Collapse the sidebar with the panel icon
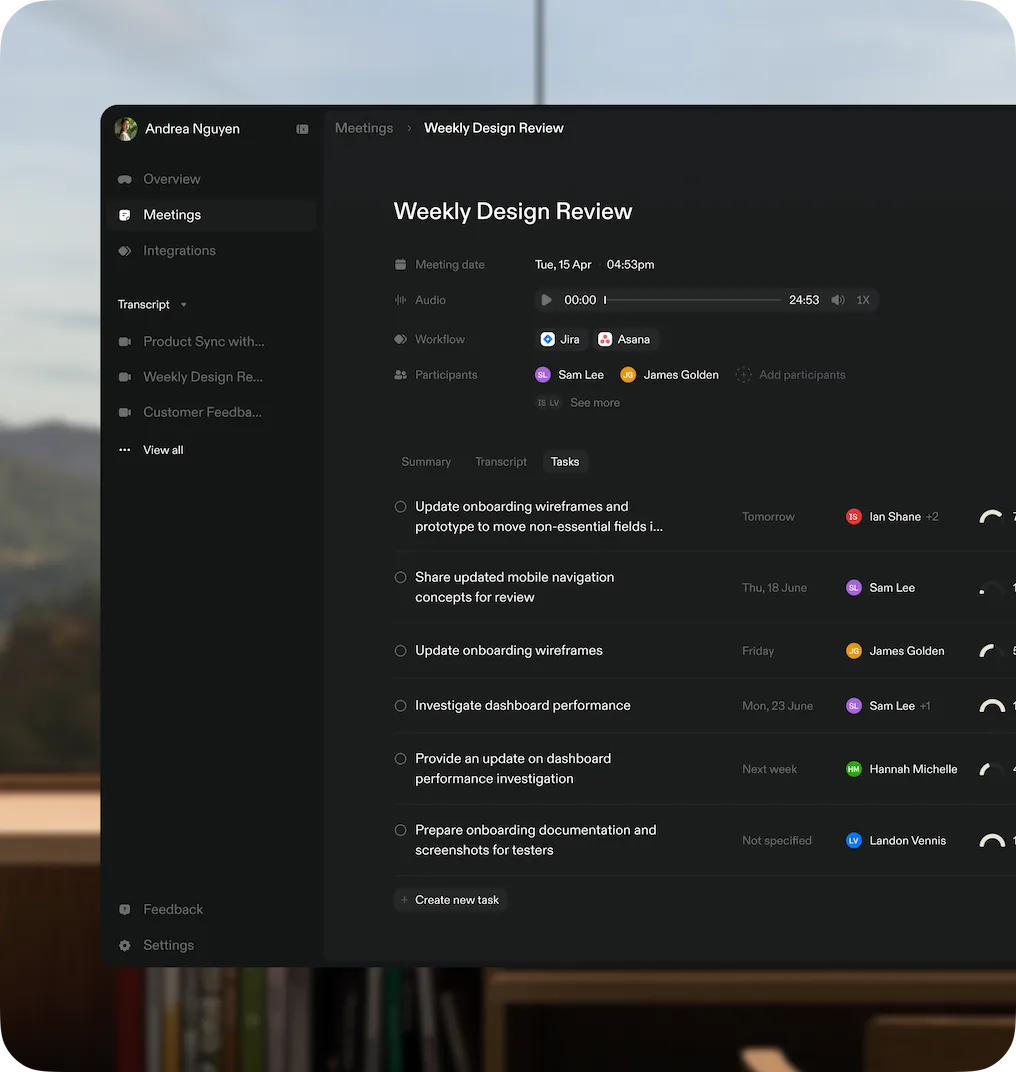Image resolution: width=1016 pixels, height=1072 pixels. coord(302,129)
